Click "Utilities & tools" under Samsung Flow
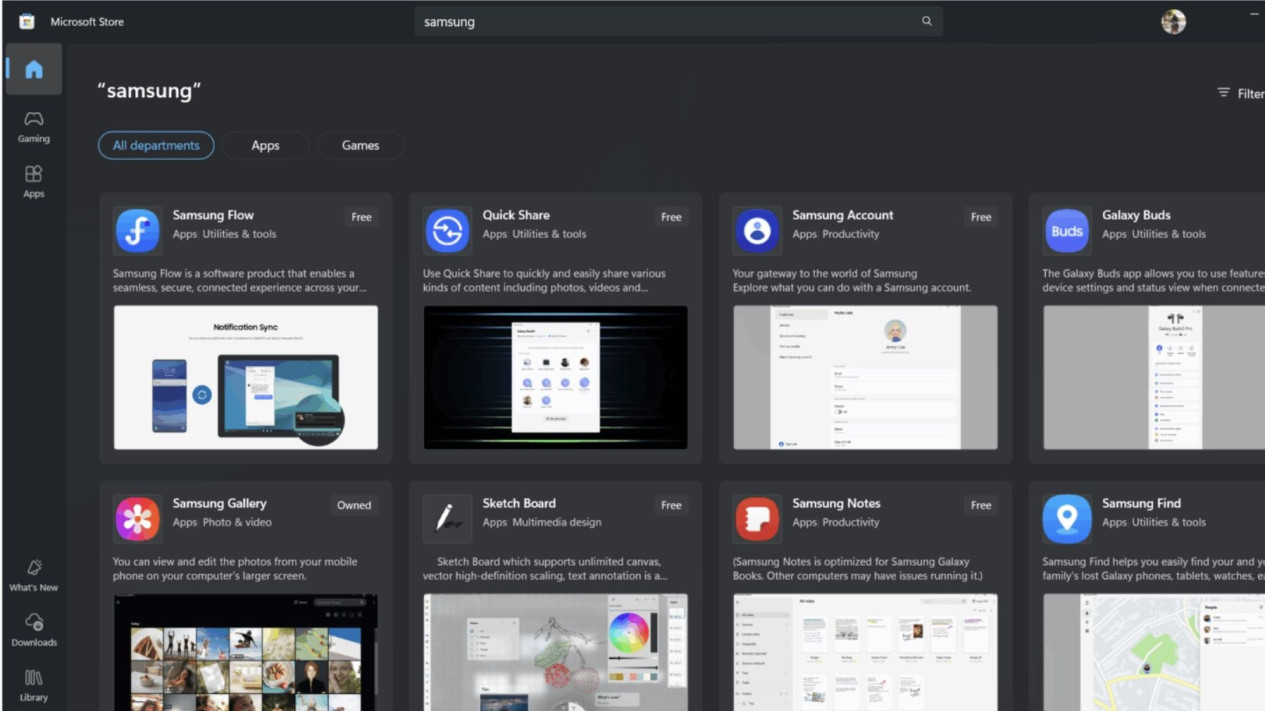The height and width of the screenshot is (711, 1265). (x=239, y=234)
